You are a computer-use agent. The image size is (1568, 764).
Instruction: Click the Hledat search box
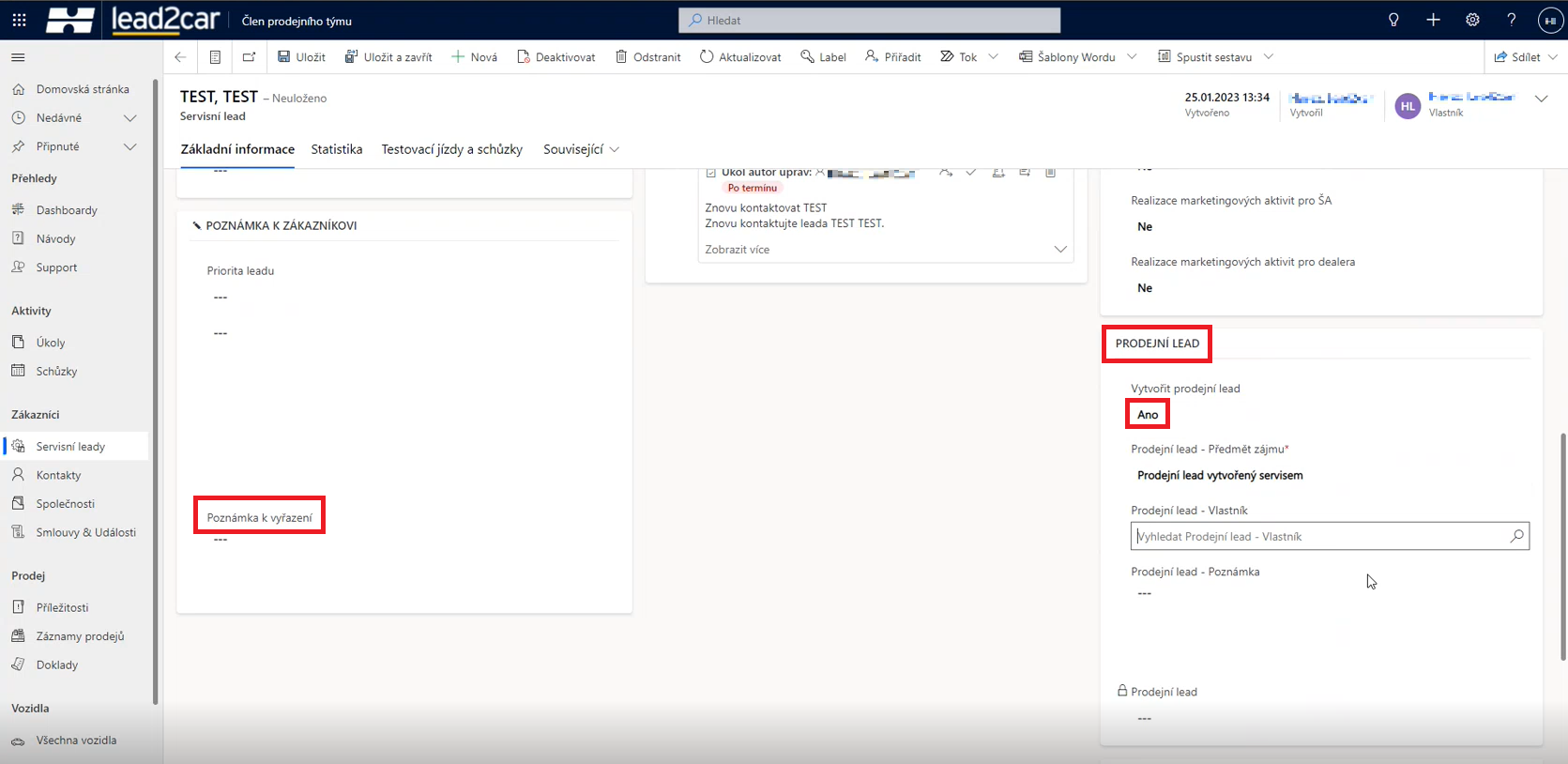(x=869, y=20)
